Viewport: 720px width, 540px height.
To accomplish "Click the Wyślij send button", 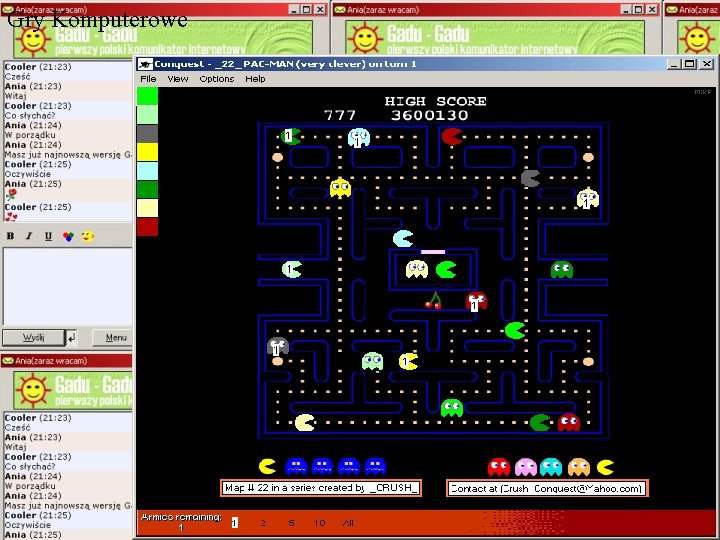I will pyautogui.click(x=34, y=338).
